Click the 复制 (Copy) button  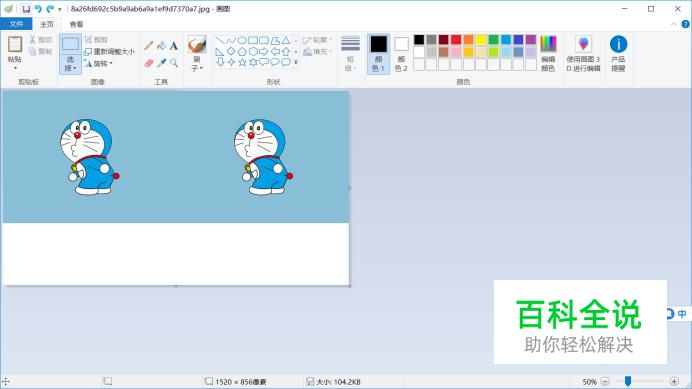tap(41, 52)
